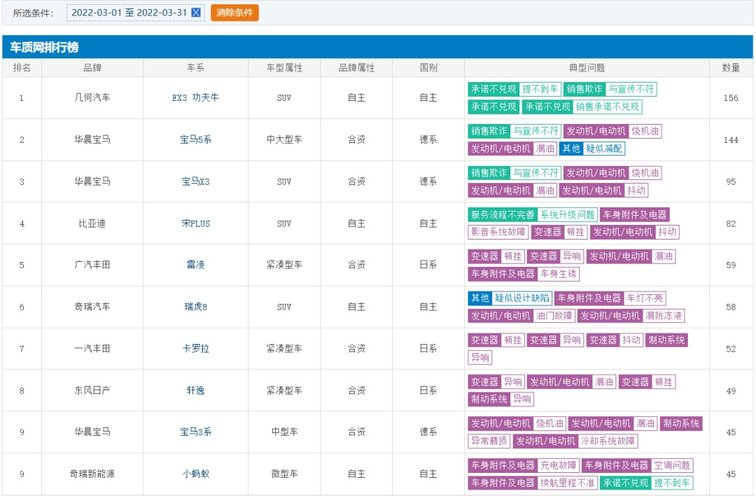Viewport: 756px width, 496px height.
Task: Click the 漏防冻液 tag for 瑞虎8
Action: click(x=664, y=316)
